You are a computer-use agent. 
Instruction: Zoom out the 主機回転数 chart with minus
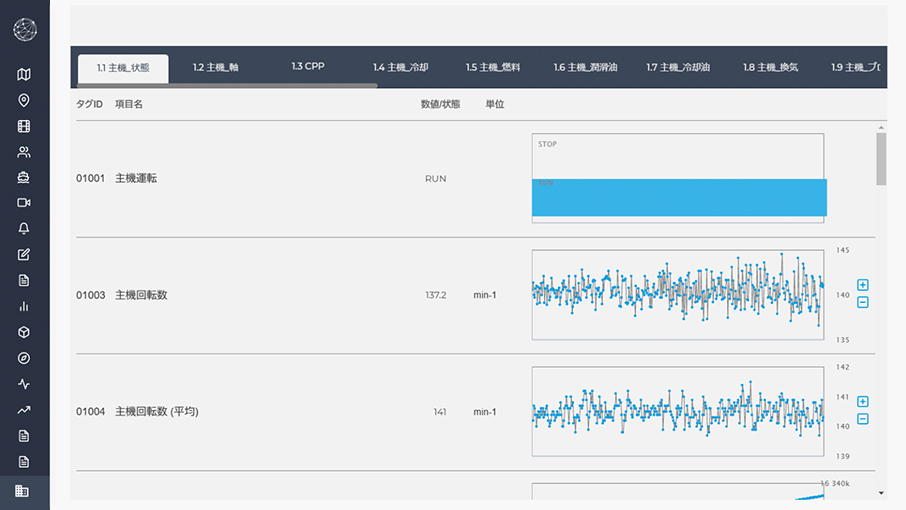pyautogui.click(x=863, y=302)
